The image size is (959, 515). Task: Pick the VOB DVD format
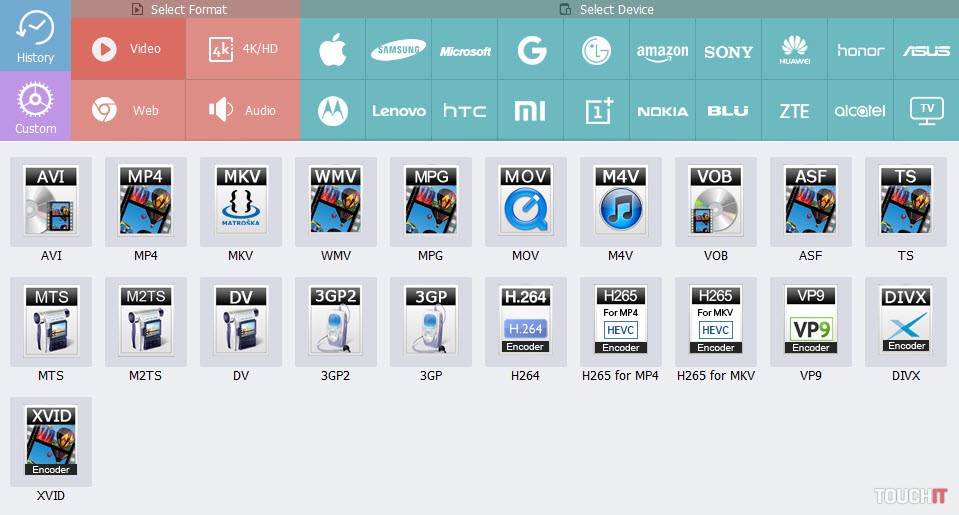(x=716, y=202)
